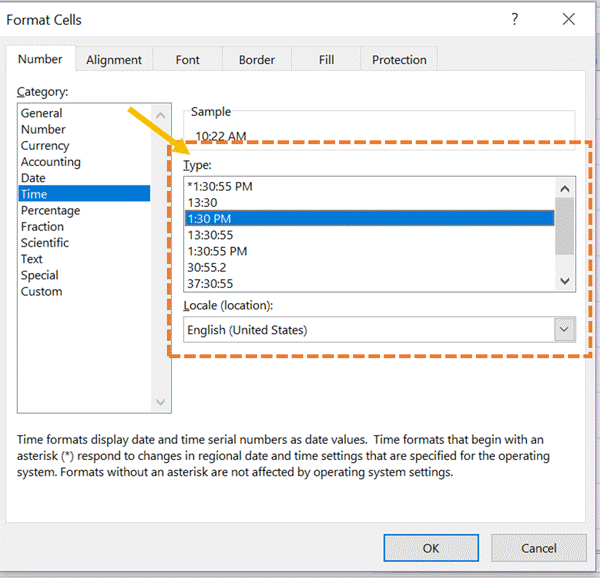Click the Type list scroll-up arrow
The height and width of the screenshot is (578, 600).
[565, 188]
